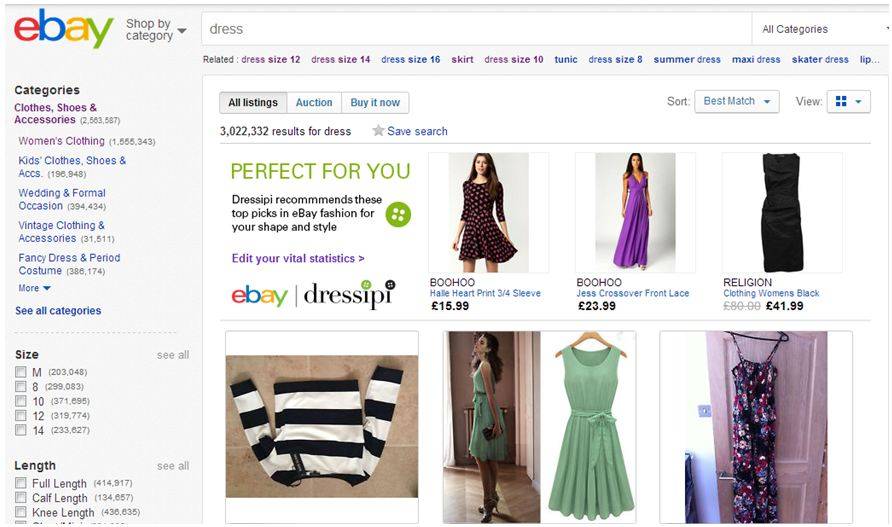Tick the size 14 checkbox
Image resolution: width=892 pixels, height=527 pixels.
(x=21, y=430)
